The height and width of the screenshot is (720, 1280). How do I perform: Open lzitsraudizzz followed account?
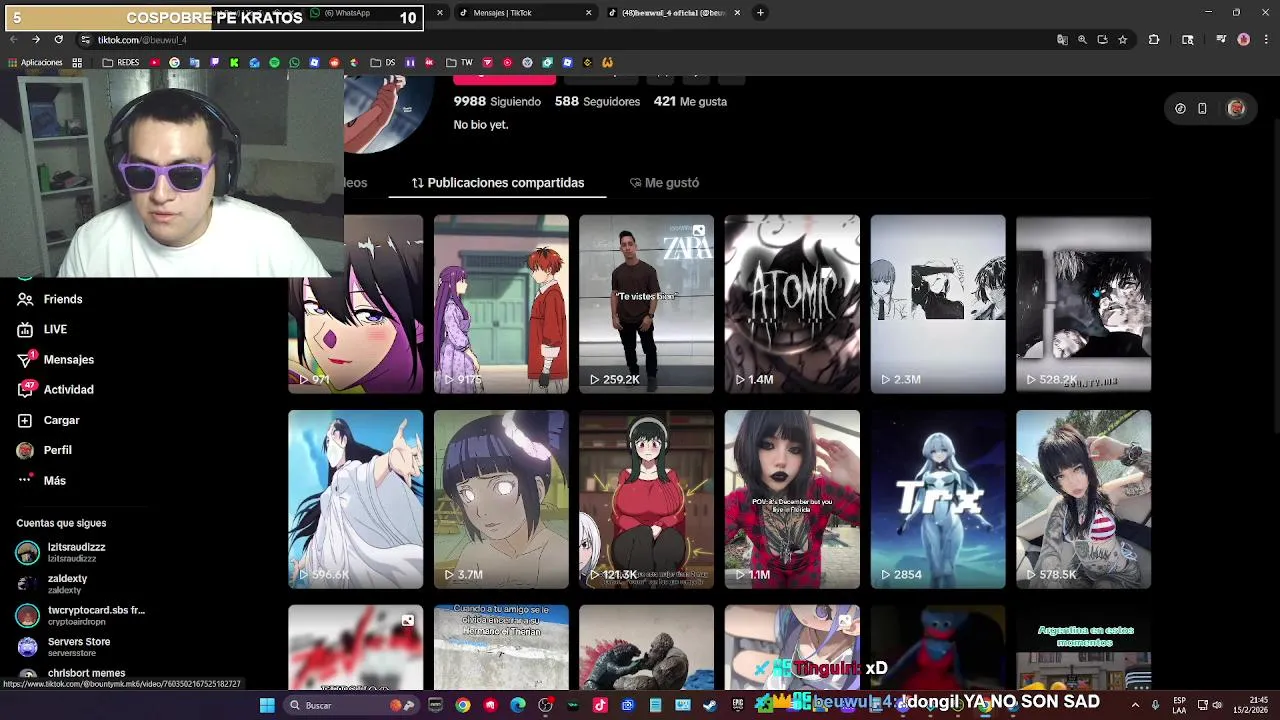(76, 552)
